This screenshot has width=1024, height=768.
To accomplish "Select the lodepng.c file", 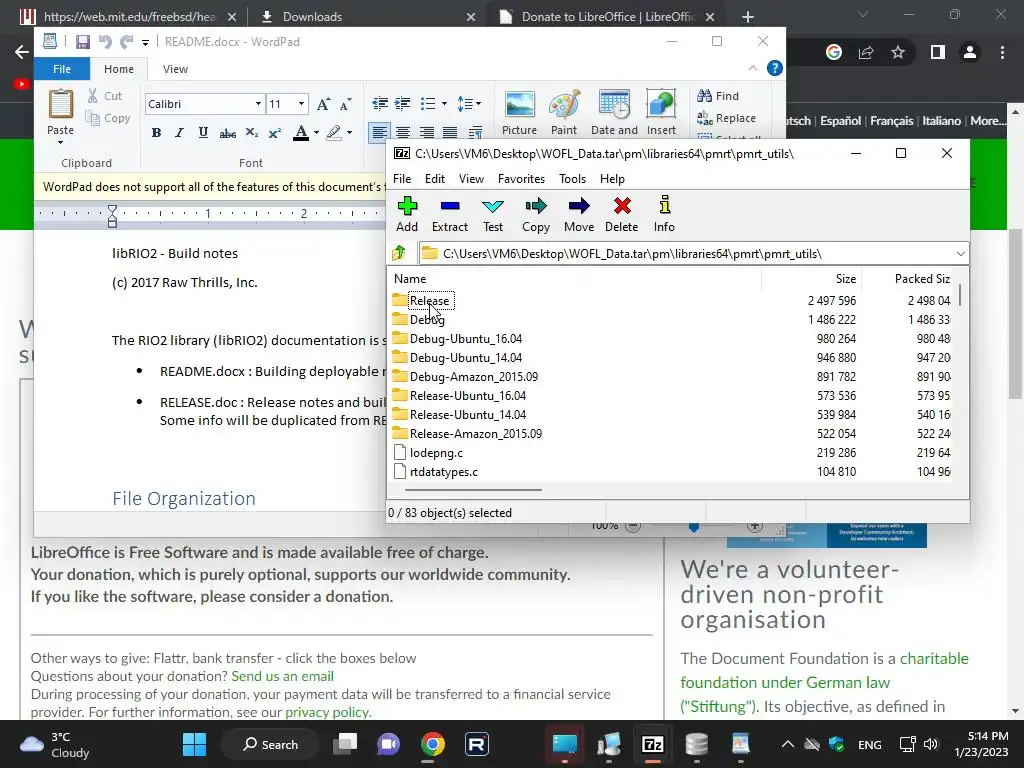I will (436, 453).
